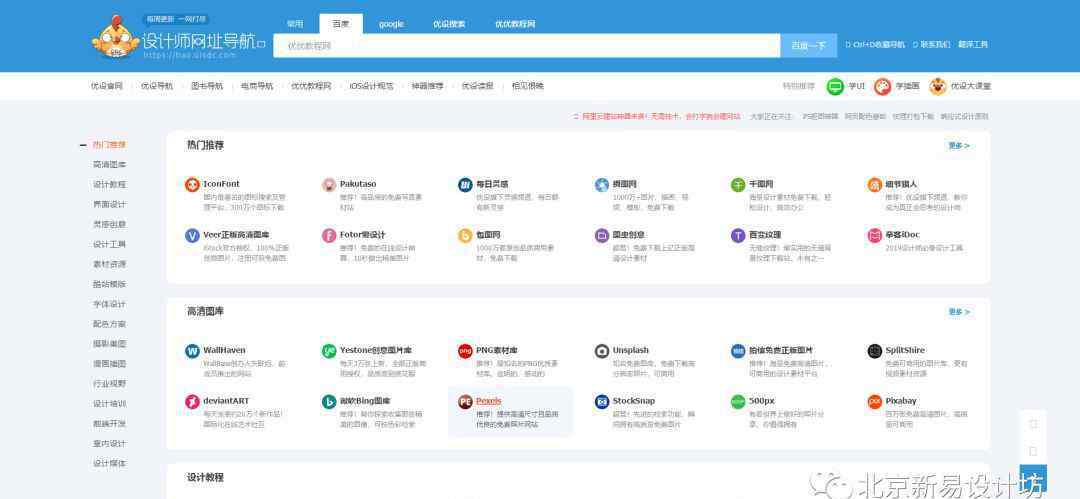This screenshot has height=499, width=1080.
Task: Click the purple 图虫创意 icon
Action: point(602,236)
